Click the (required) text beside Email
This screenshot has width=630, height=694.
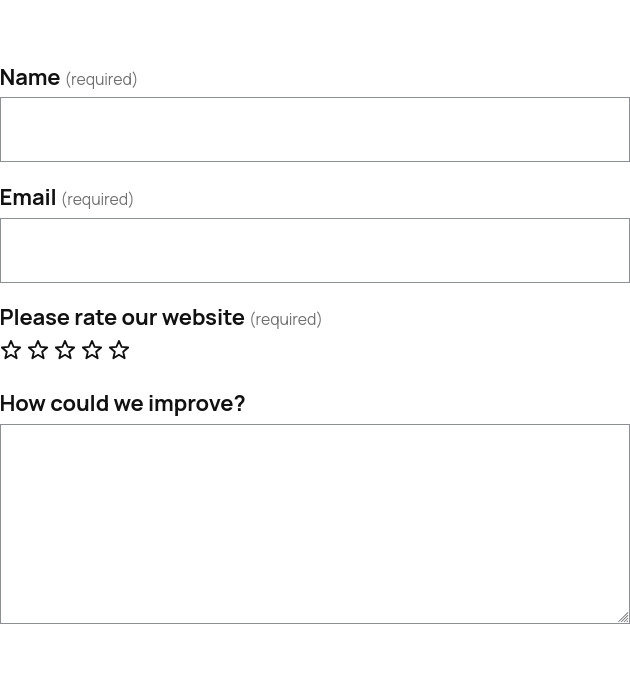[x=97, y=199]
